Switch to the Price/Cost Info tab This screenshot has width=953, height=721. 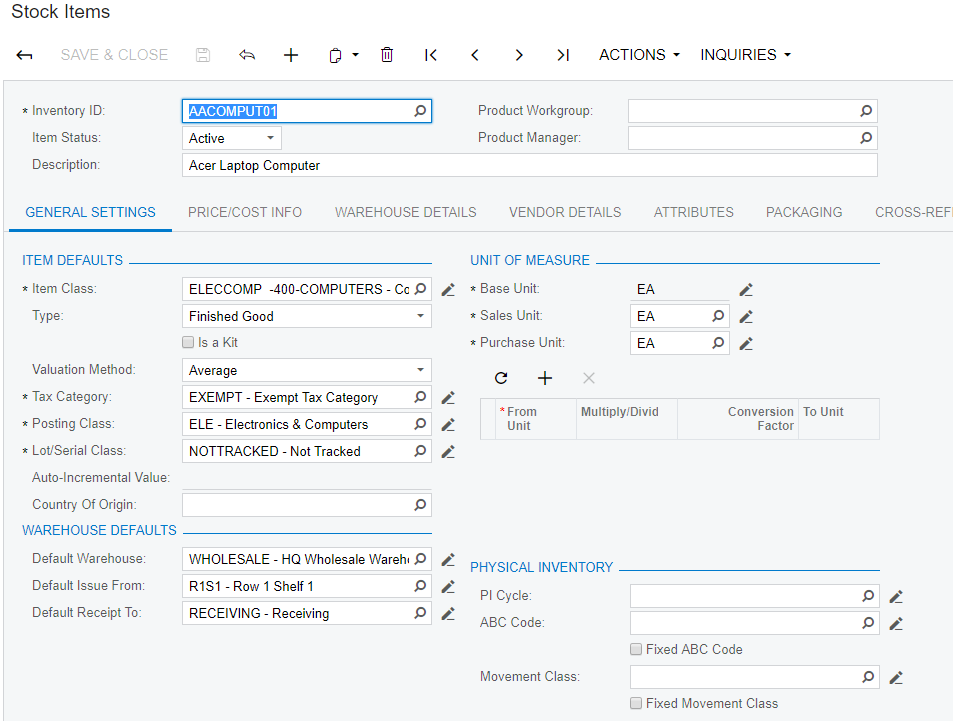click(245, 212)
